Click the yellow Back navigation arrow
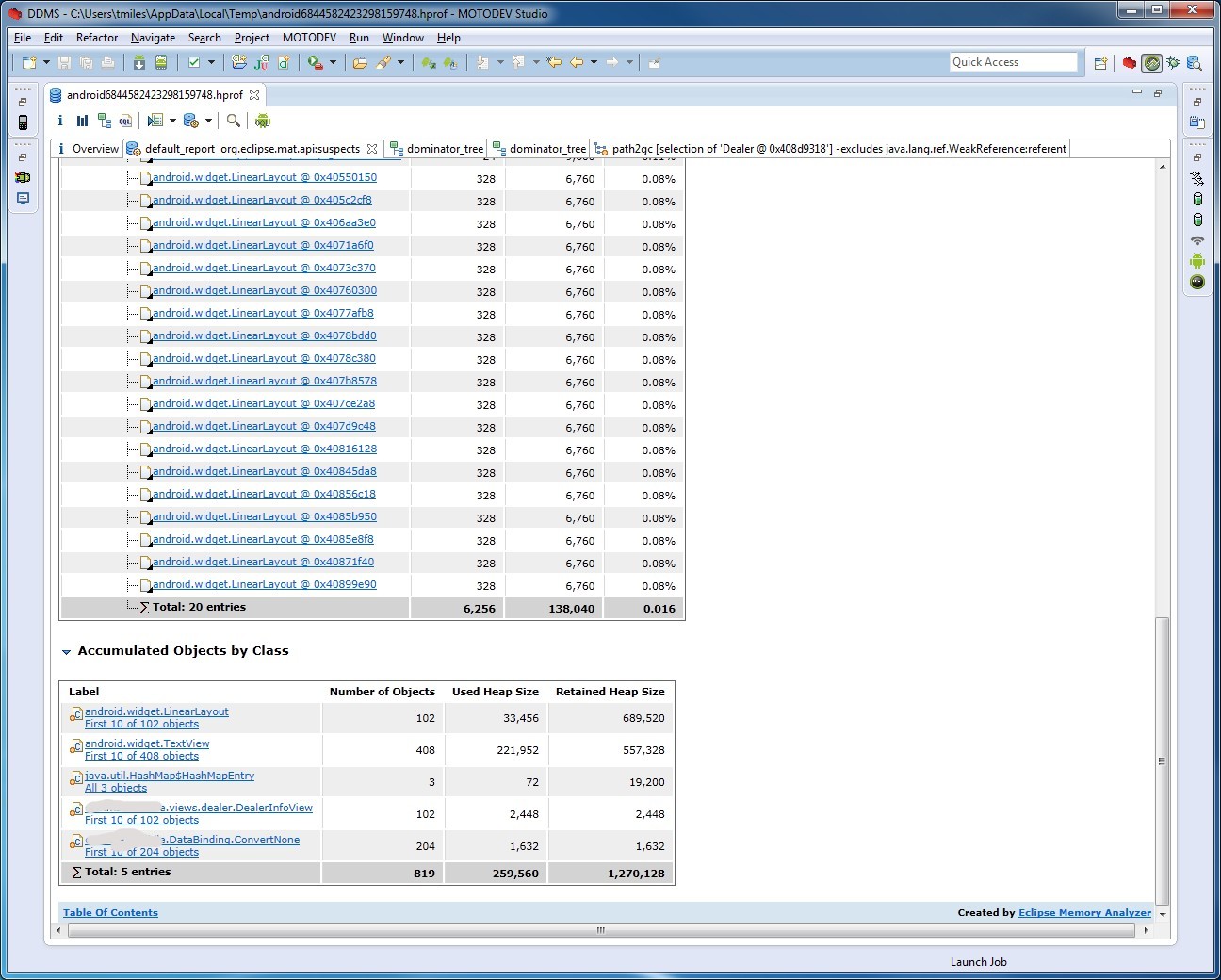Screen dimensions: 1221x980 577,62
